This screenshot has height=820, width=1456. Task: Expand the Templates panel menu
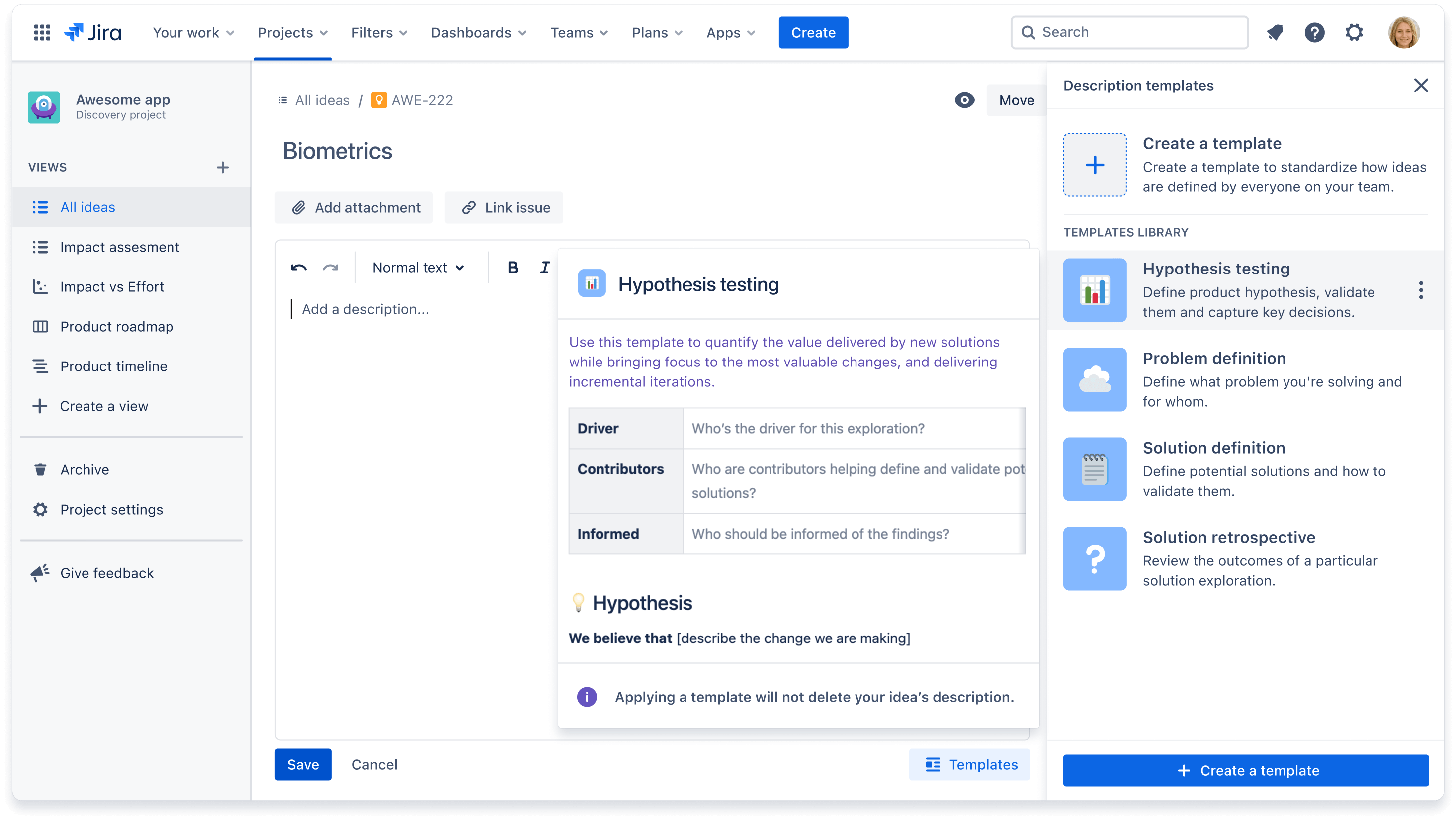click(1420, 290)
